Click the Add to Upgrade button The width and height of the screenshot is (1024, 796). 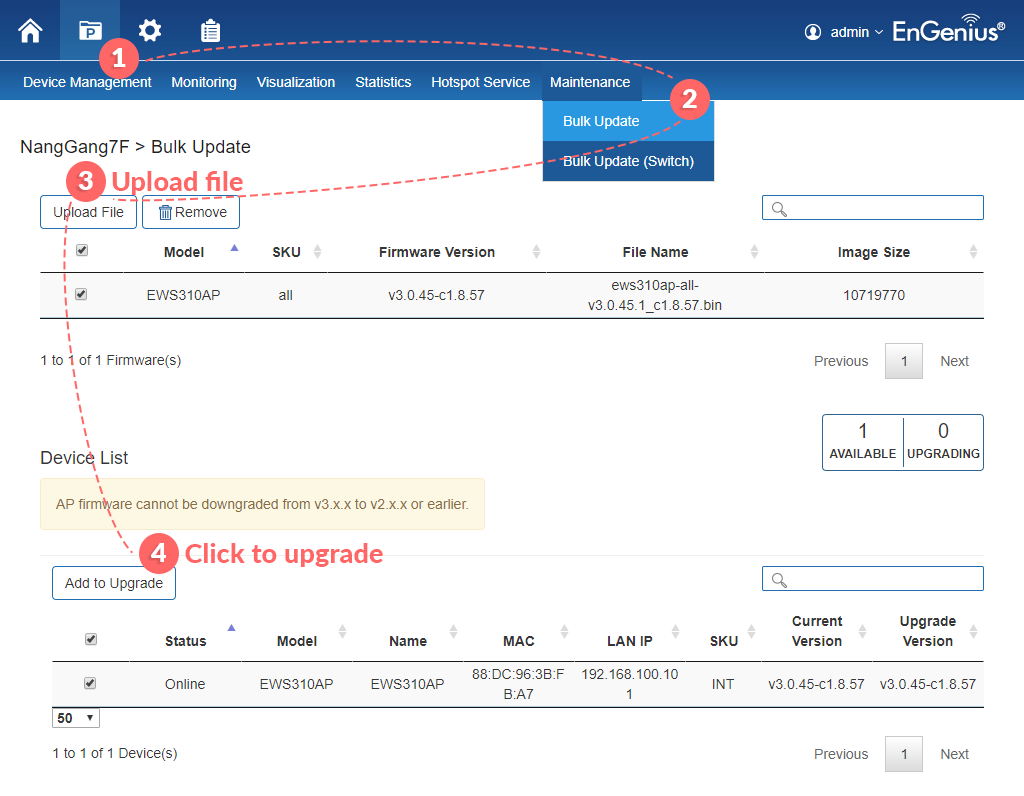coord(114,583)
